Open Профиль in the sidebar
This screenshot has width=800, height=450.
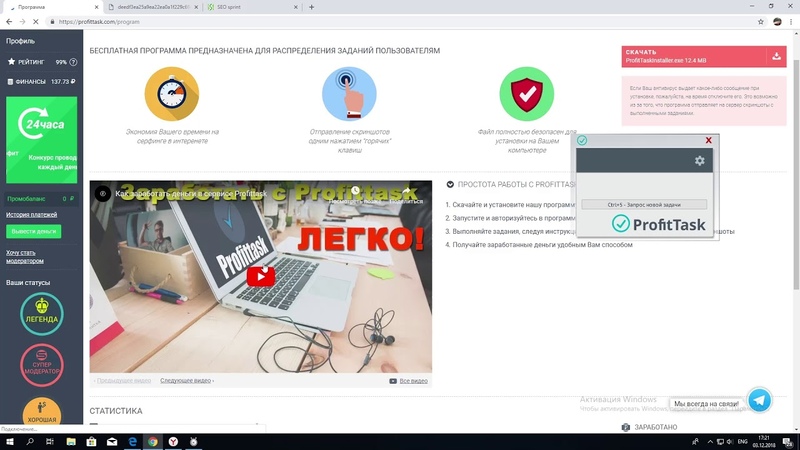pyautogui.click(x=20, y=41)
